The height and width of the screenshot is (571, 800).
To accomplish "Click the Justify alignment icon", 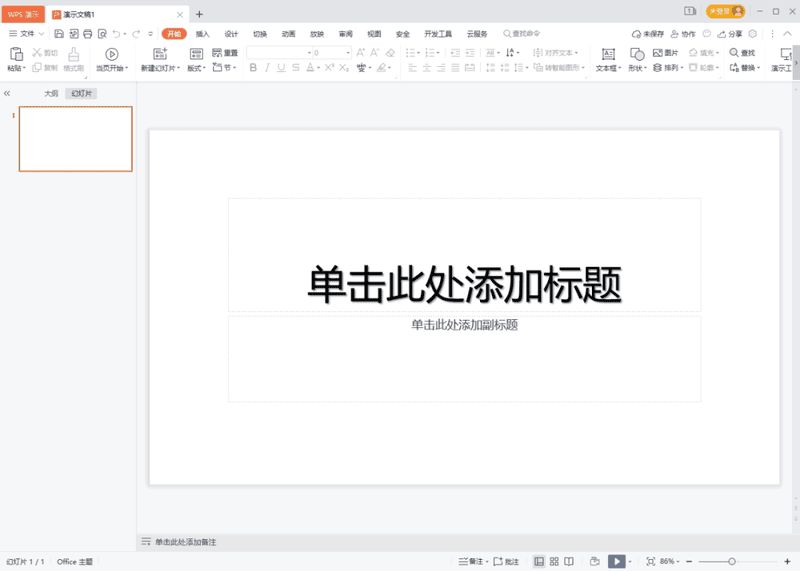I will coord(456,67).
